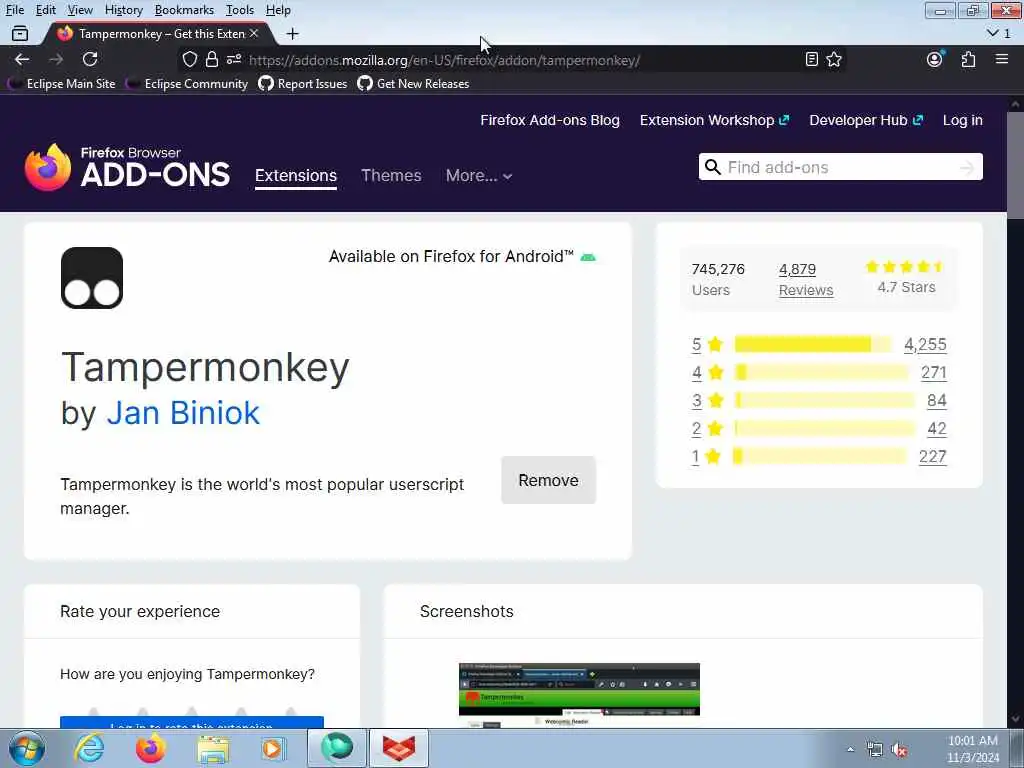
Task: Open Get New Releases bookmark
Action: [x=413, y=84]
